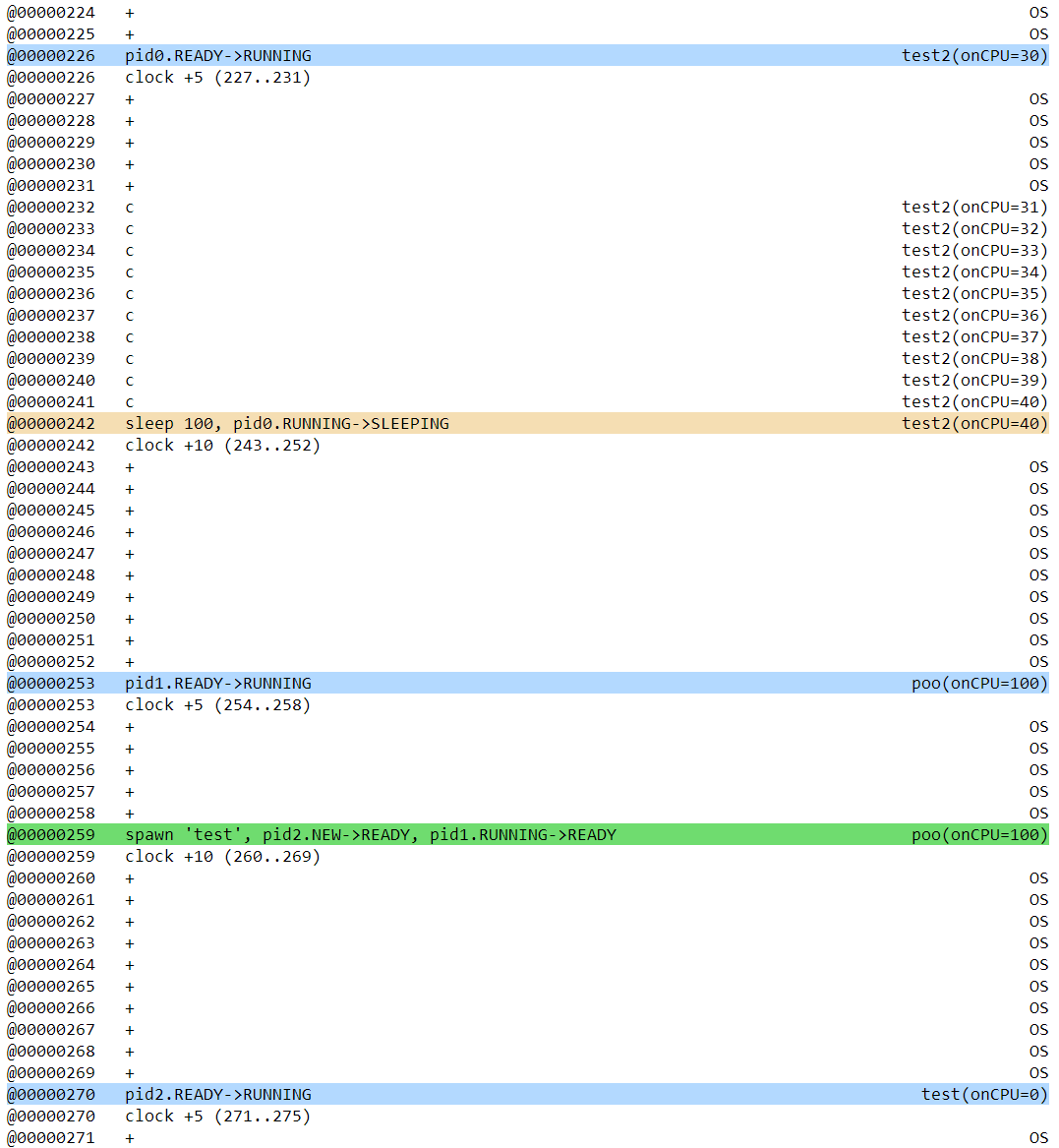The width and height of the screenshot is (1059, 1148).
Task: Click the OS label on line @00000271
Action: pyautogui.click(x=1038, y=1137)
